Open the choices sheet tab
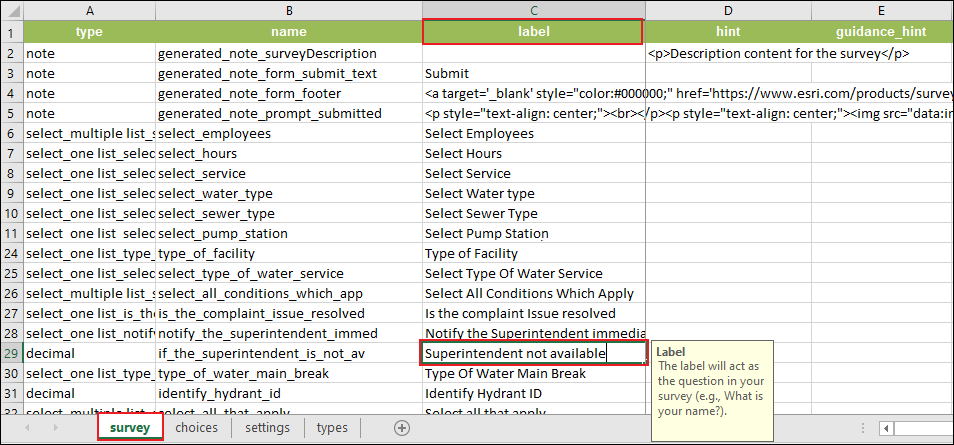Image resolution: width=954 pixels, height=445 pixels. (x=196, y=428)
